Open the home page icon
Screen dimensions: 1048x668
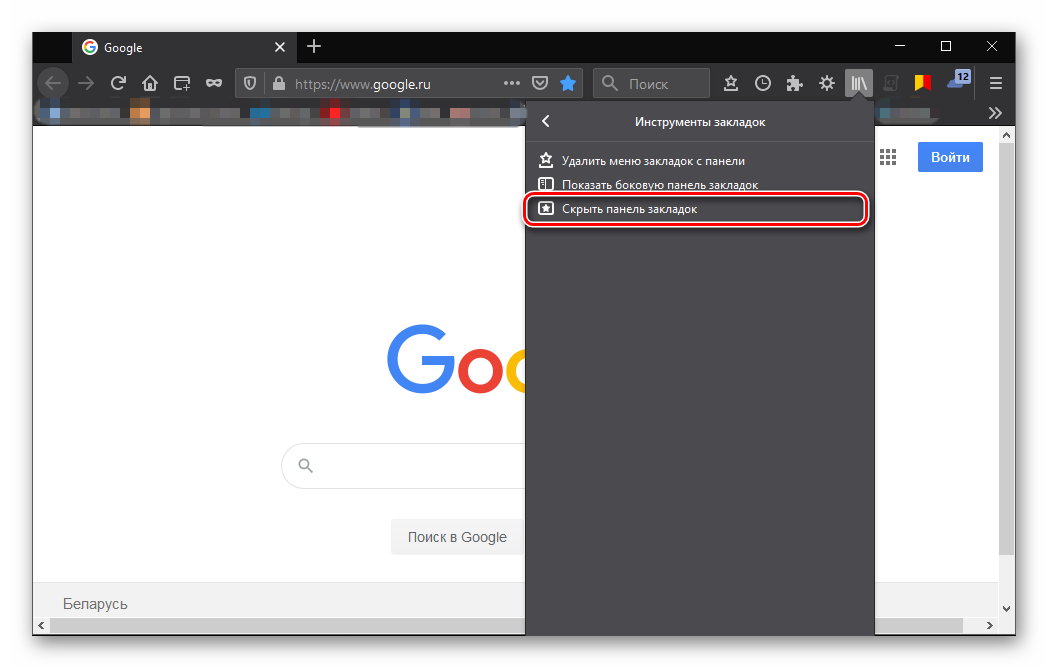150,84
